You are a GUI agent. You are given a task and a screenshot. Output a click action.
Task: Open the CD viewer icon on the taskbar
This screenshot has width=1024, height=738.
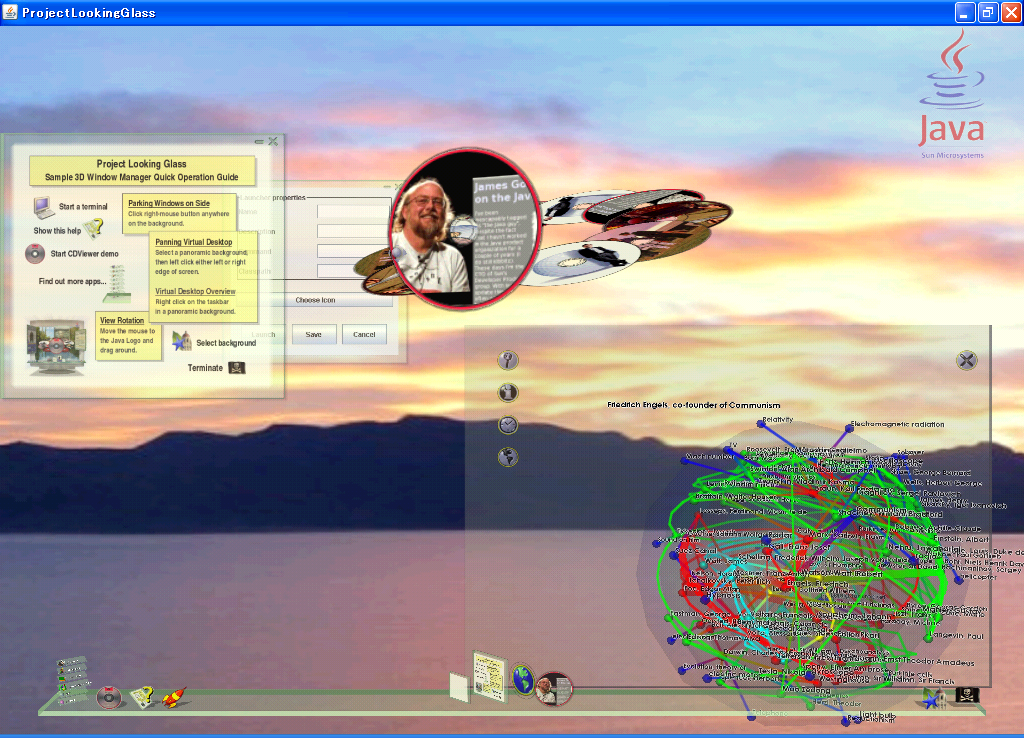pyautogui.click(x=109, y=697)
